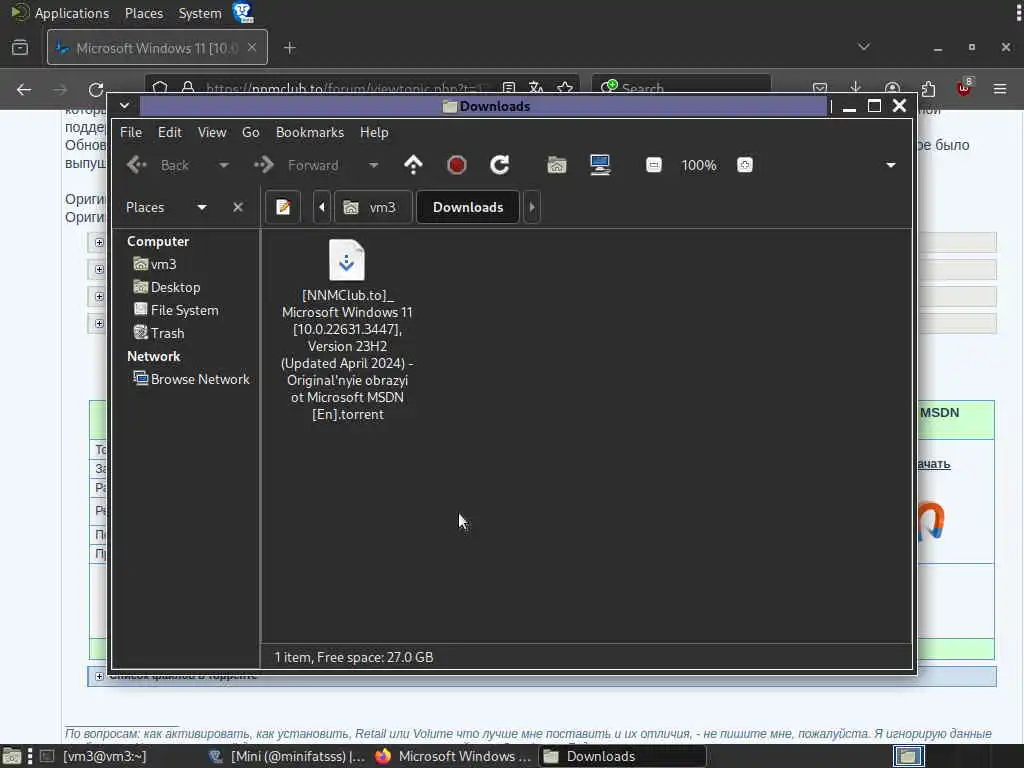
Task: Open new tab in Firefox
Action: click(x=290, y=48)
